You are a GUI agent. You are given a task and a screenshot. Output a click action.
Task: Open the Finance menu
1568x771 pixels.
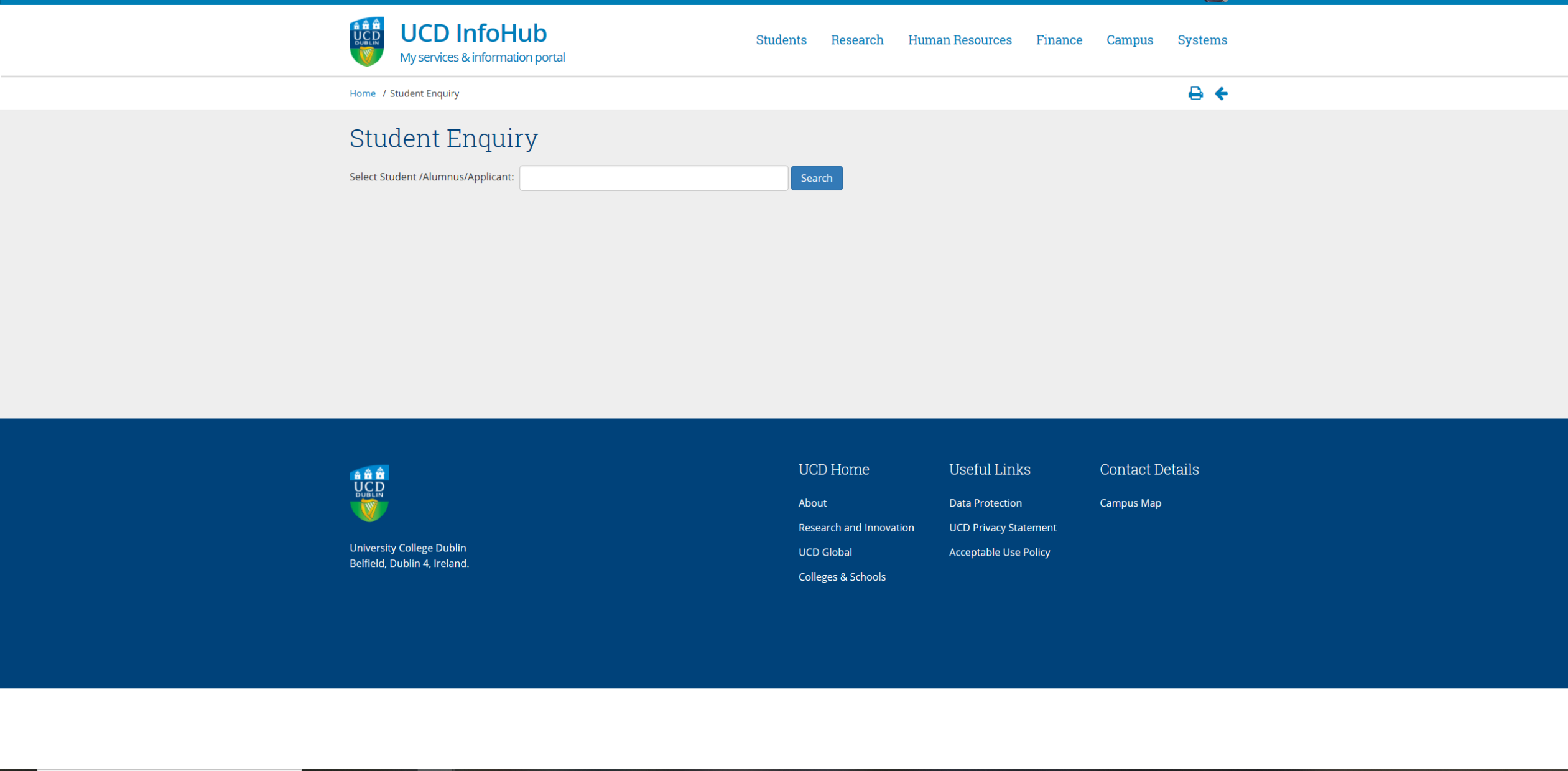click(x=1059, y=40)
